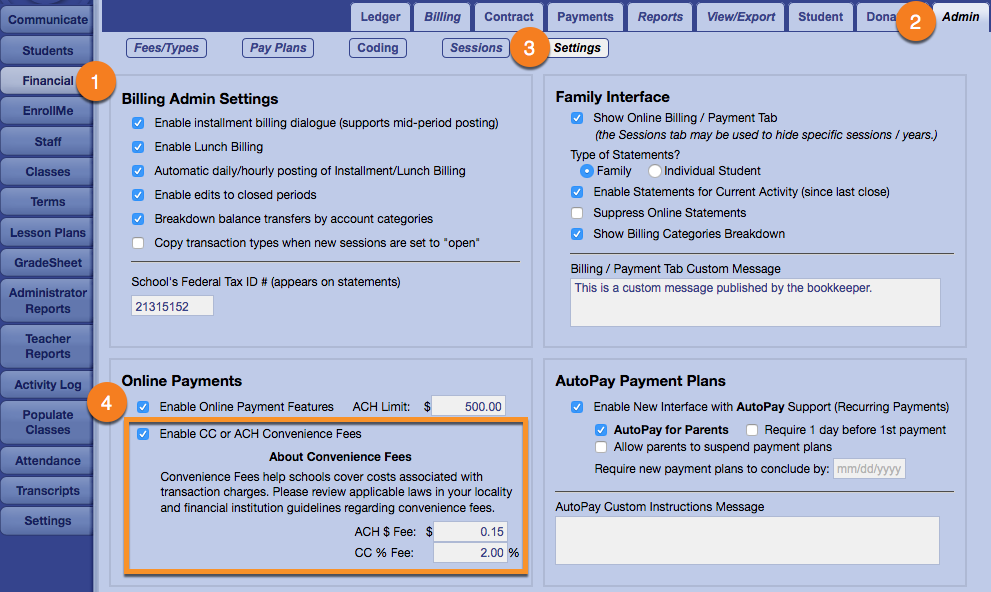Enable Copy transaction types checkbox
Image resolution: width=991 pixels, height=592 pixels.
point(138,243)
